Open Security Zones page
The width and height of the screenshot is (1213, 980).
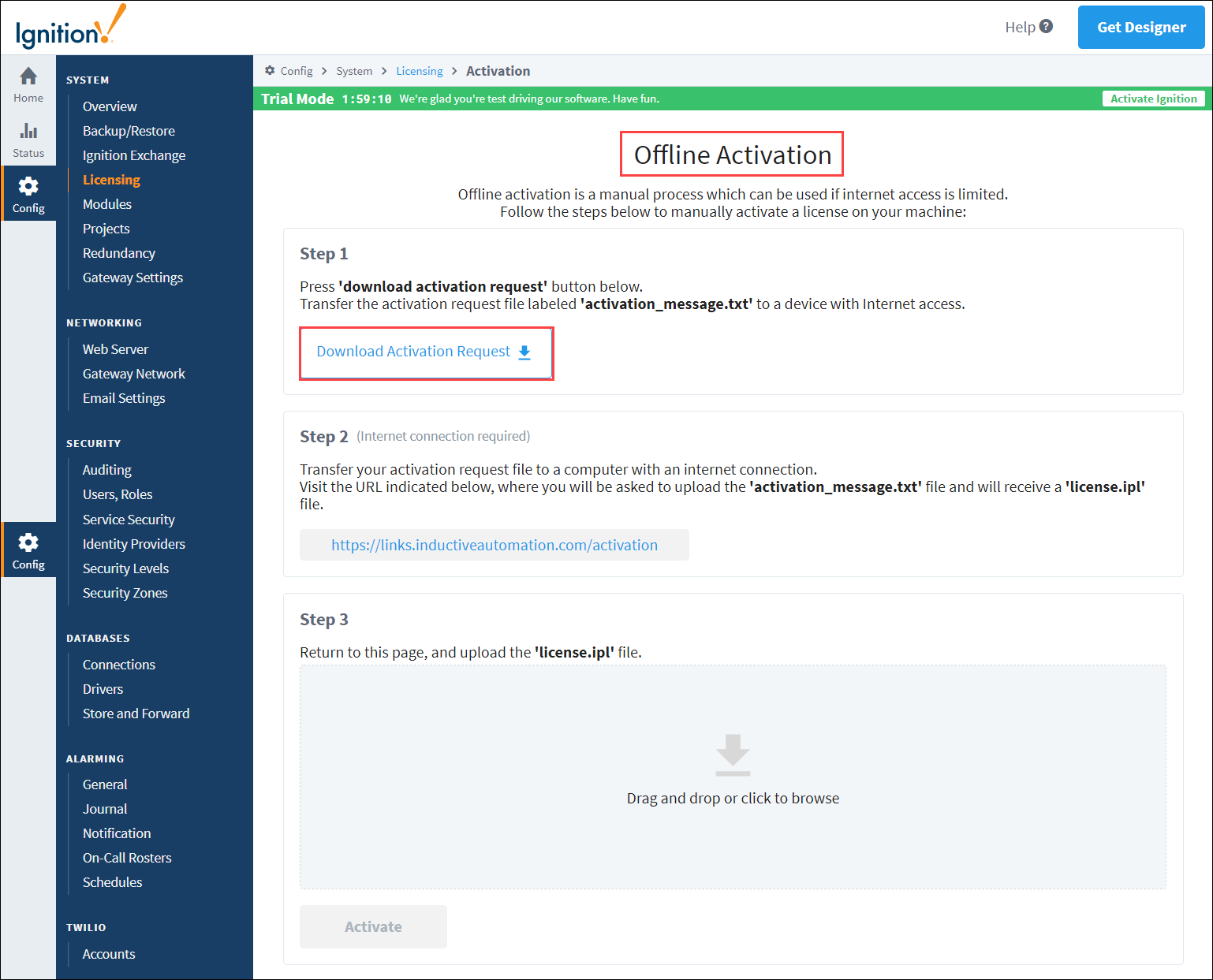pos(125,593)
